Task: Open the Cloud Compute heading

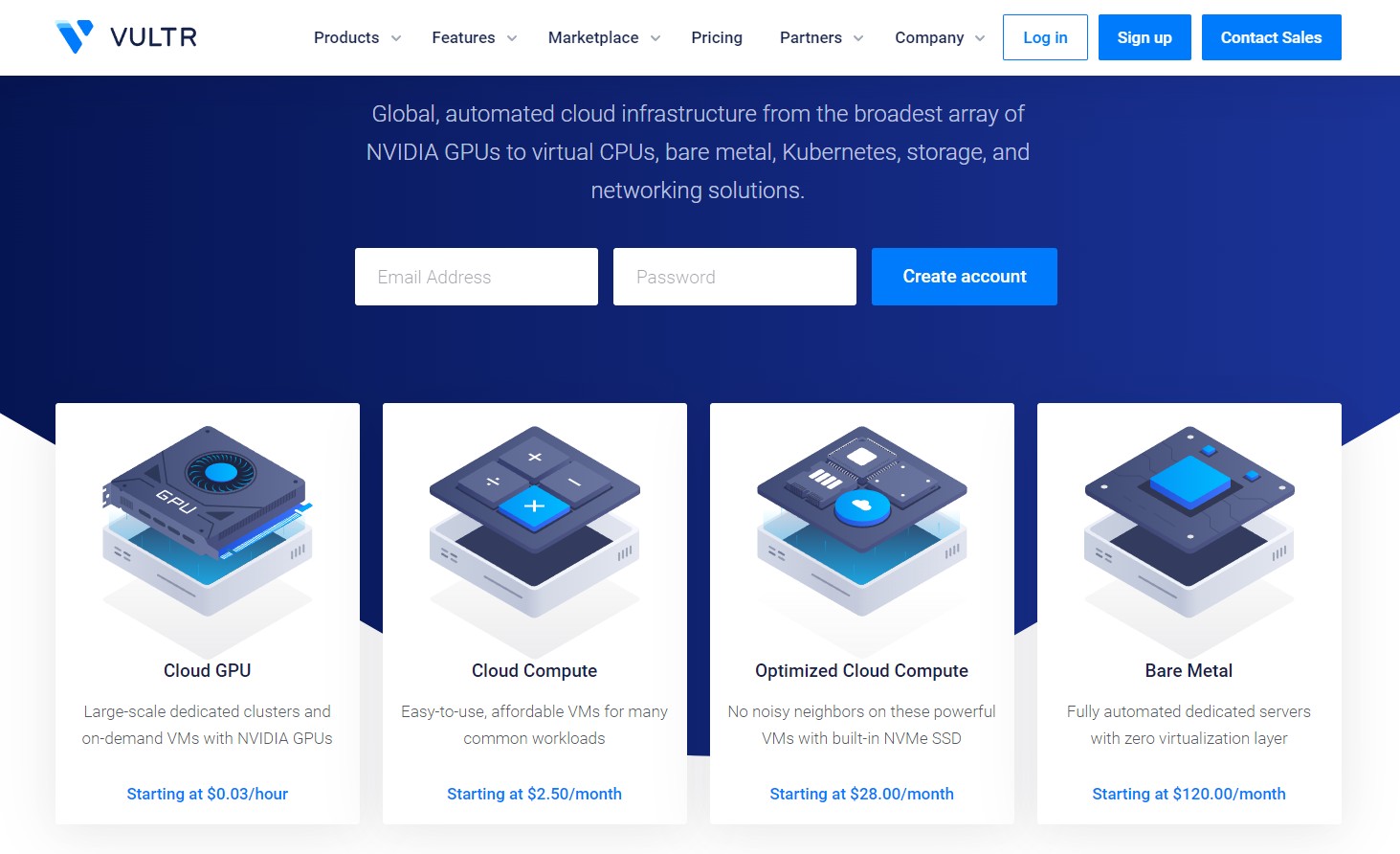Action: click(x=535, y=671)
